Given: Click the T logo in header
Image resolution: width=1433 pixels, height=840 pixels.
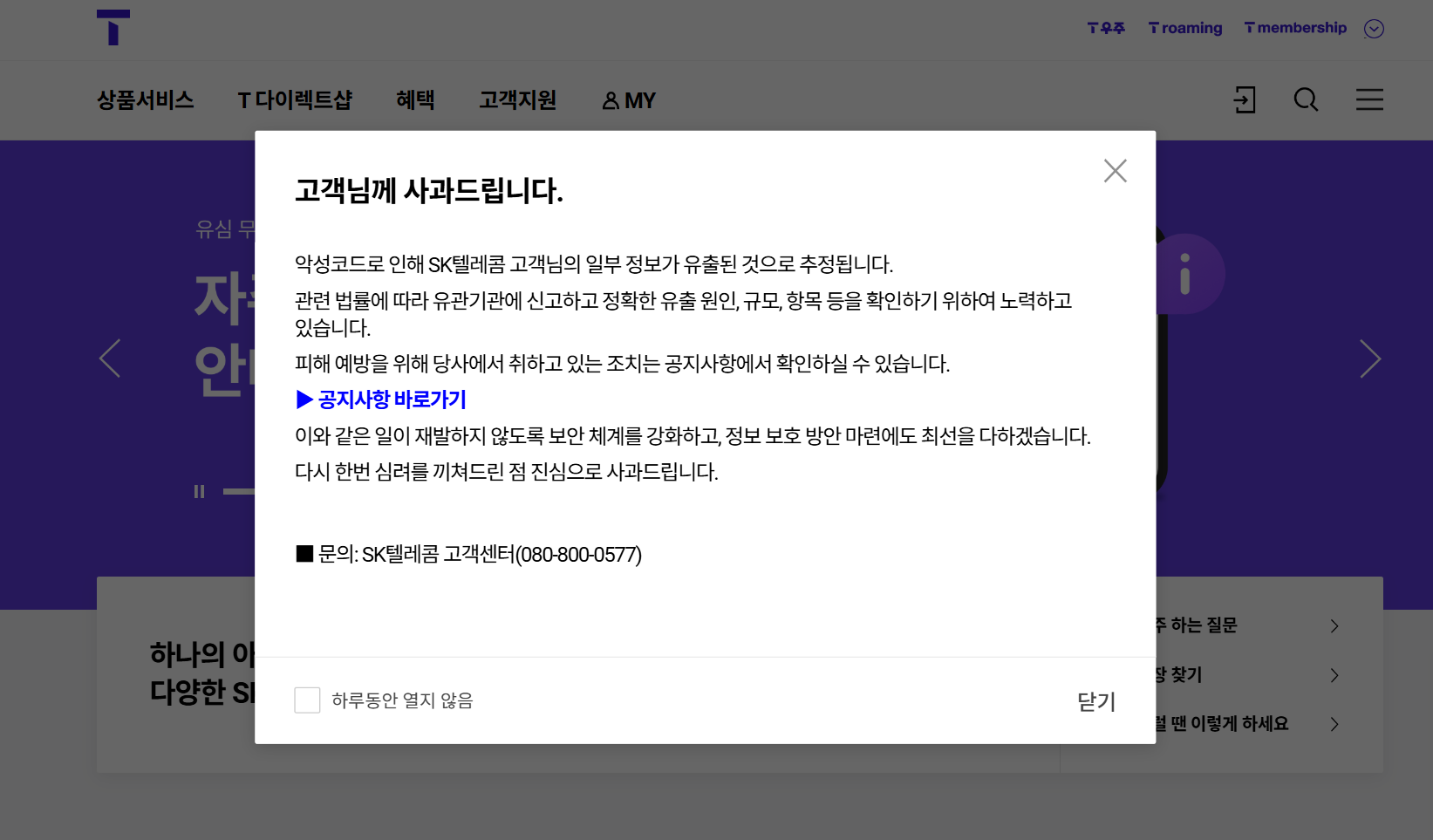Looking at the screenshot, I should tap(113, 27).
